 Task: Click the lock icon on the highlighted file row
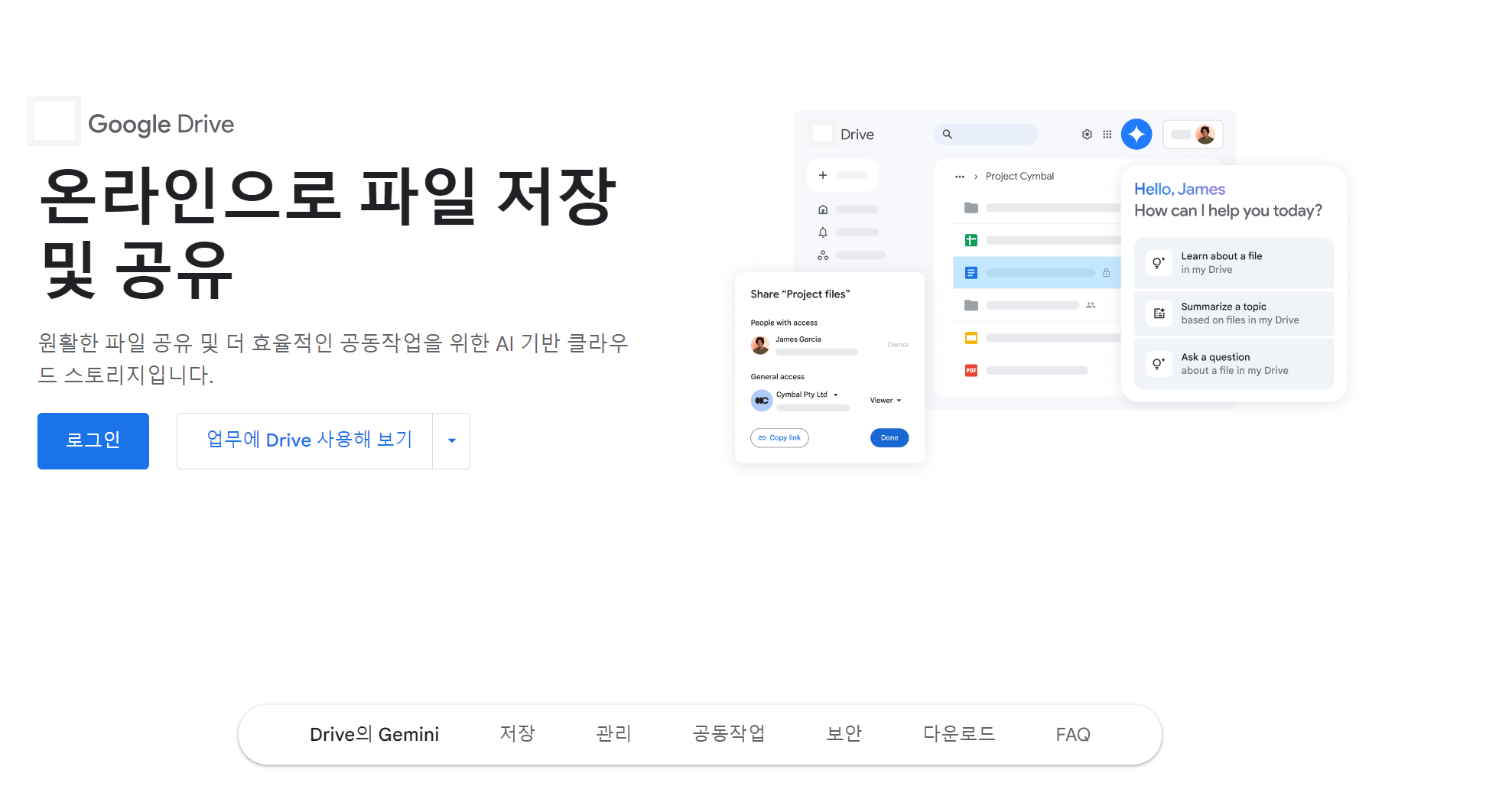1106,273
